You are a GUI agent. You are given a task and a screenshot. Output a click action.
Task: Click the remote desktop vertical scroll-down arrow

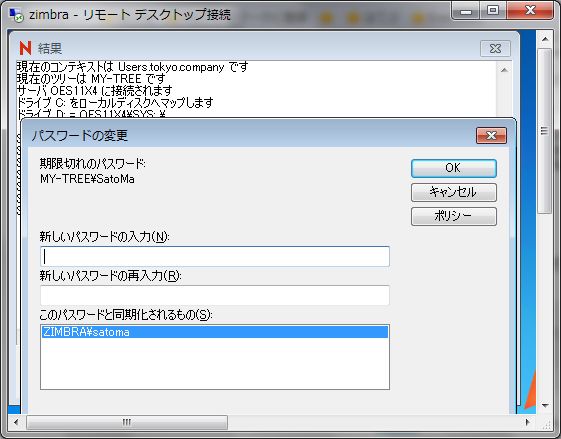click(545, 405)
